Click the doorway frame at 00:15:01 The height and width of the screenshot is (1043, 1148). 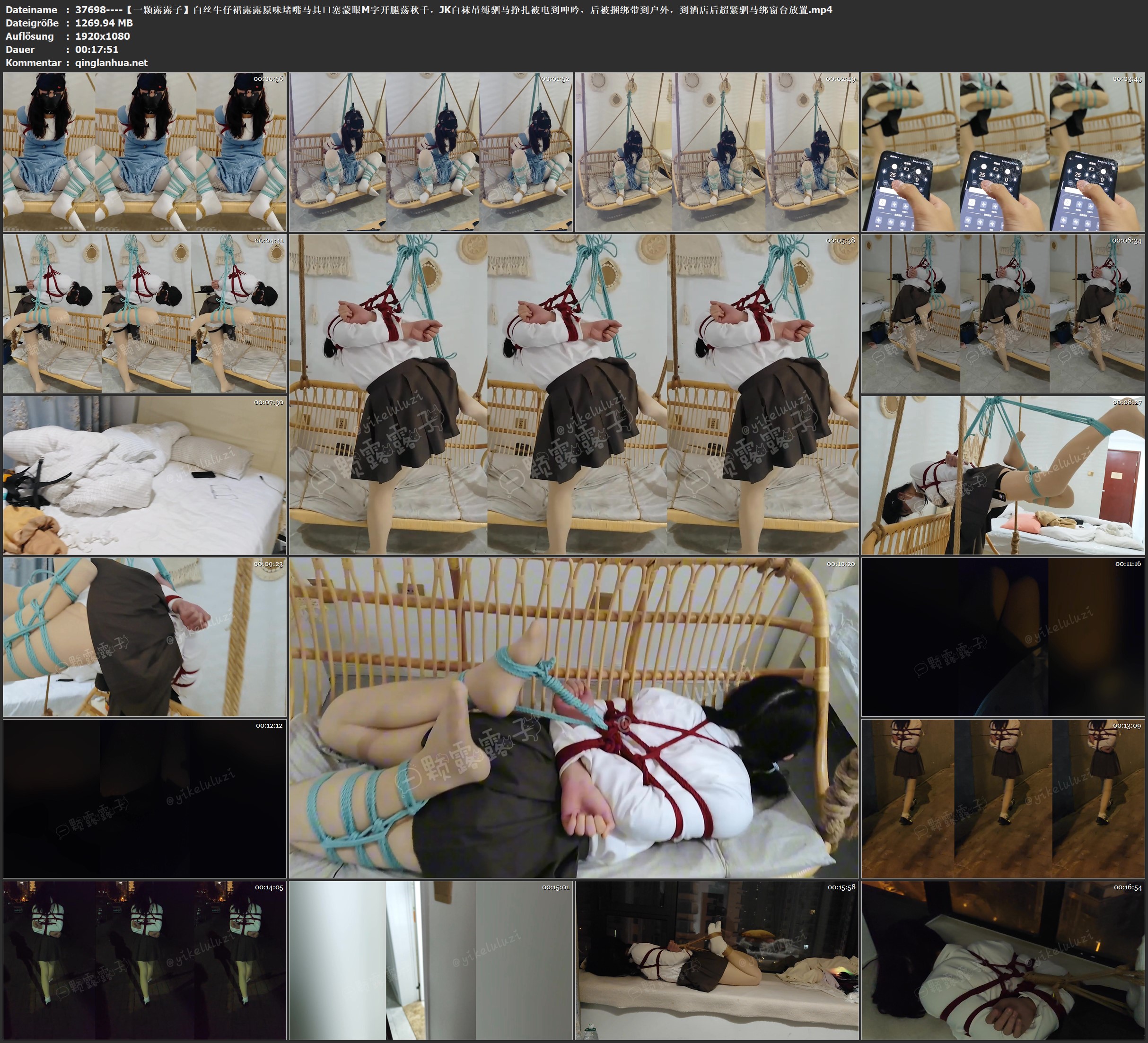coord(430,960)
